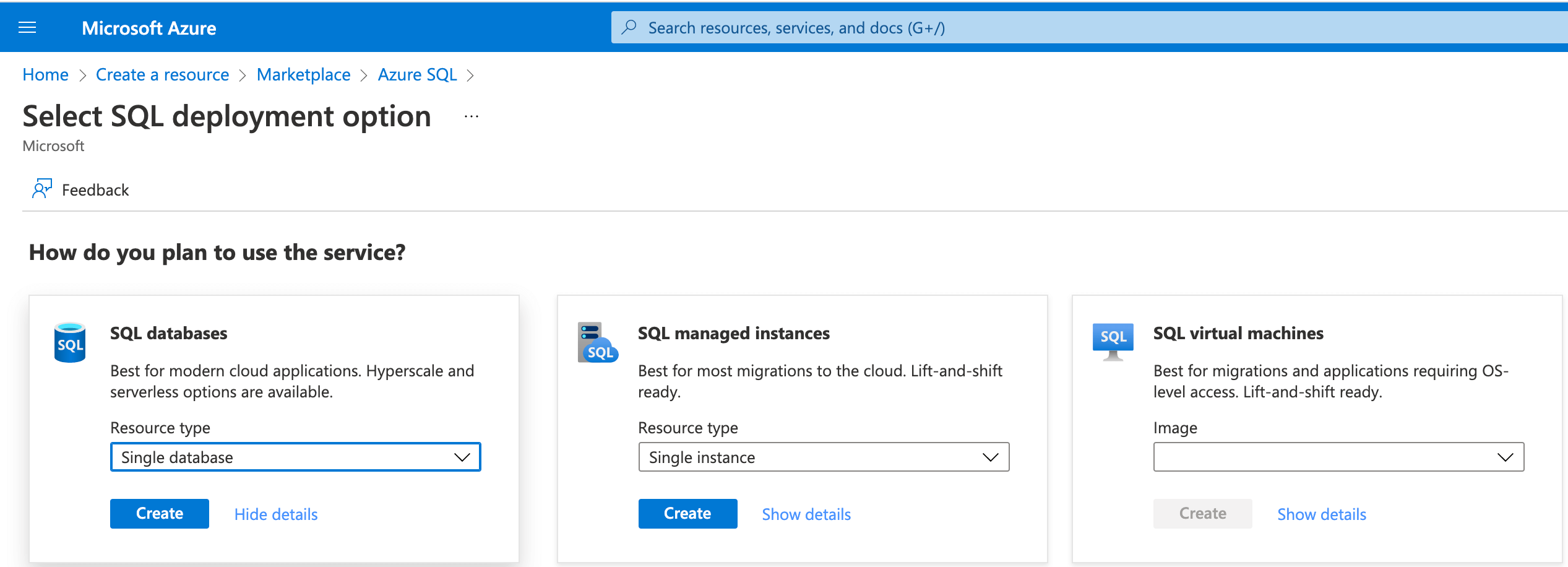Image resolution: width=1568 pixels, height=567 pixels.
Task: Hide details for SQL databases
Action: (x=276, y=514)
